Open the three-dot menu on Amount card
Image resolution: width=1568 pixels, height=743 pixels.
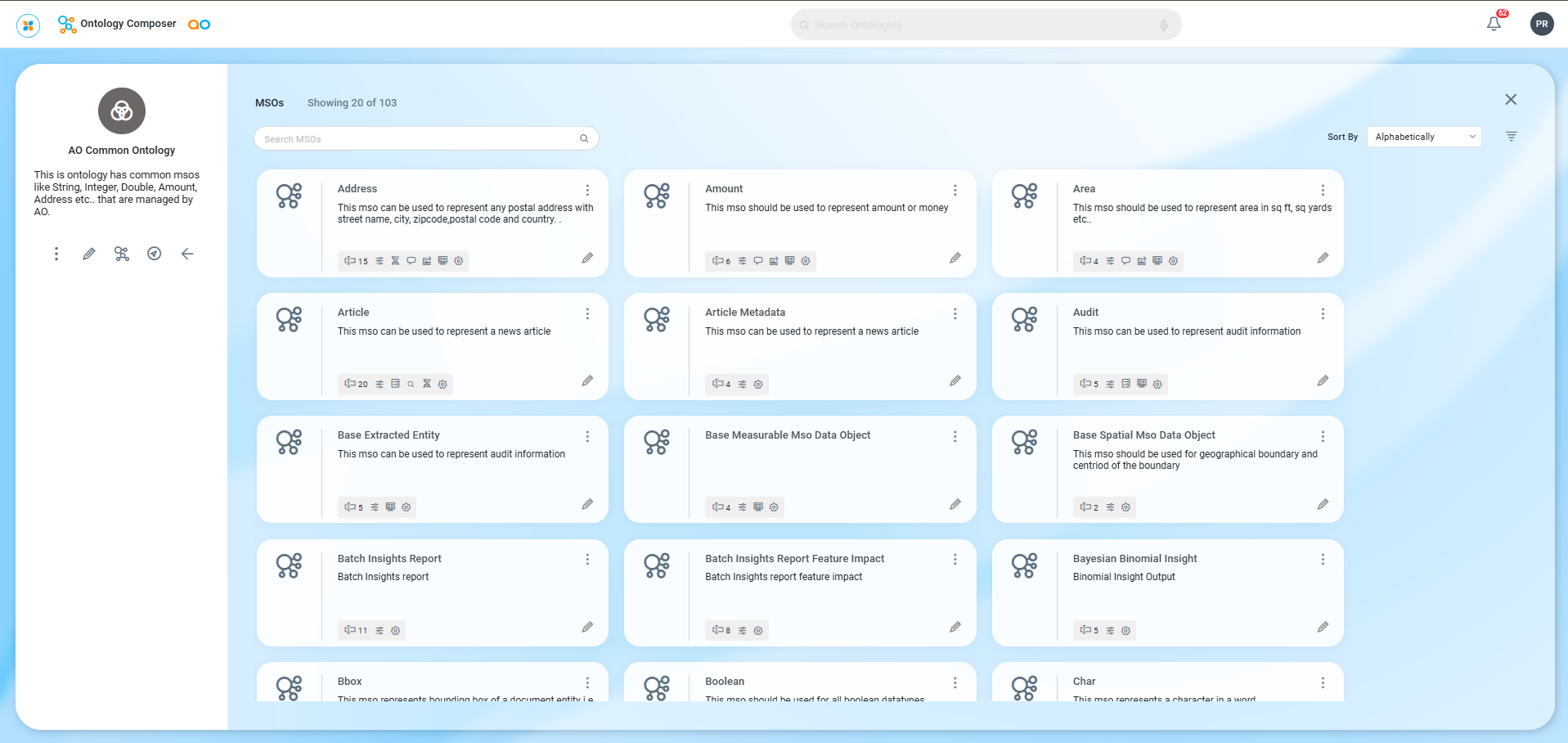coord(955,190)
